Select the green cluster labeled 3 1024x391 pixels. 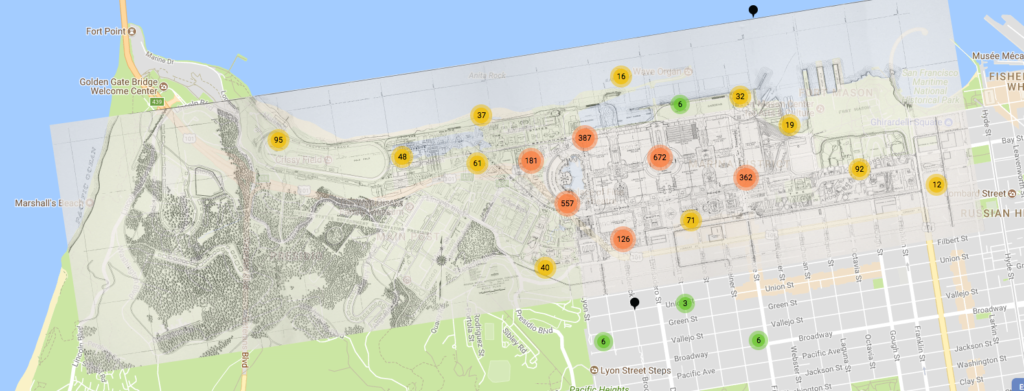tap(684, 303)
